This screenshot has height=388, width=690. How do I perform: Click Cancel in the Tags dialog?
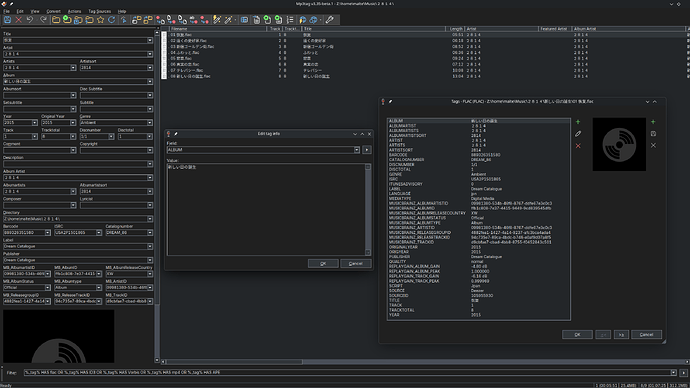(x=646, y=335)
